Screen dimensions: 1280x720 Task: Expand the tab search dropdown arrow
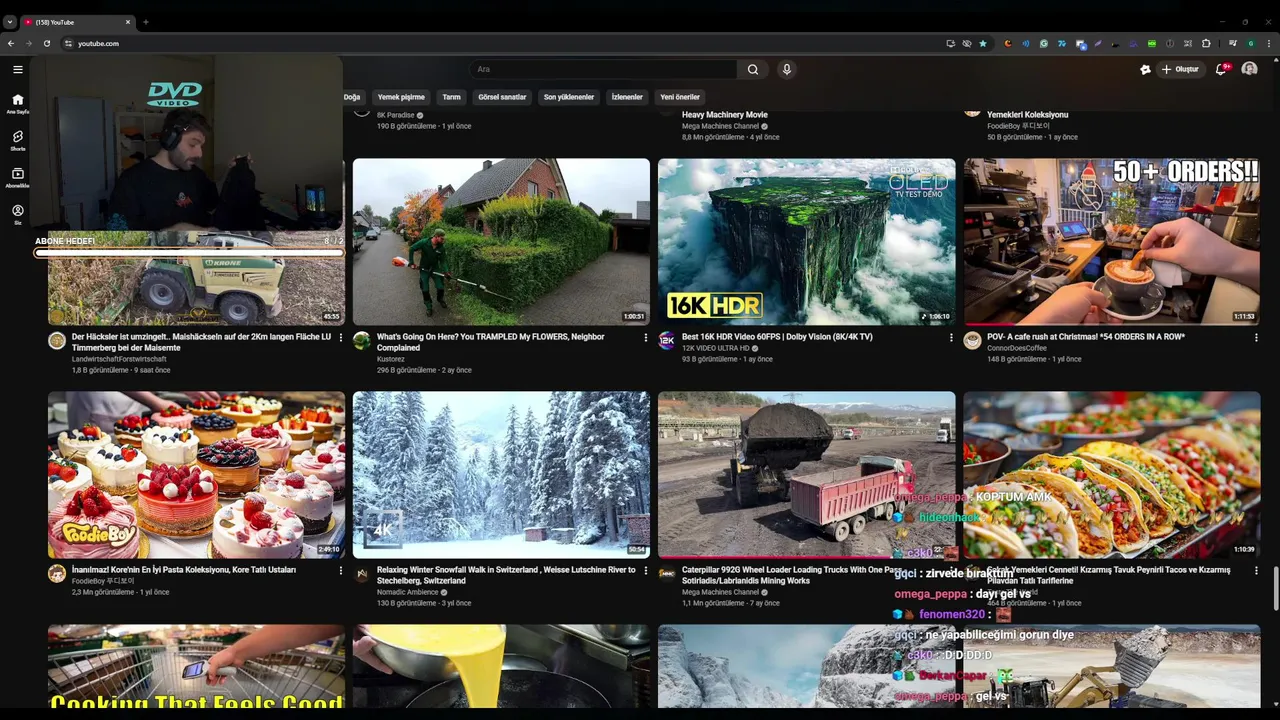(x=9, y=22)
